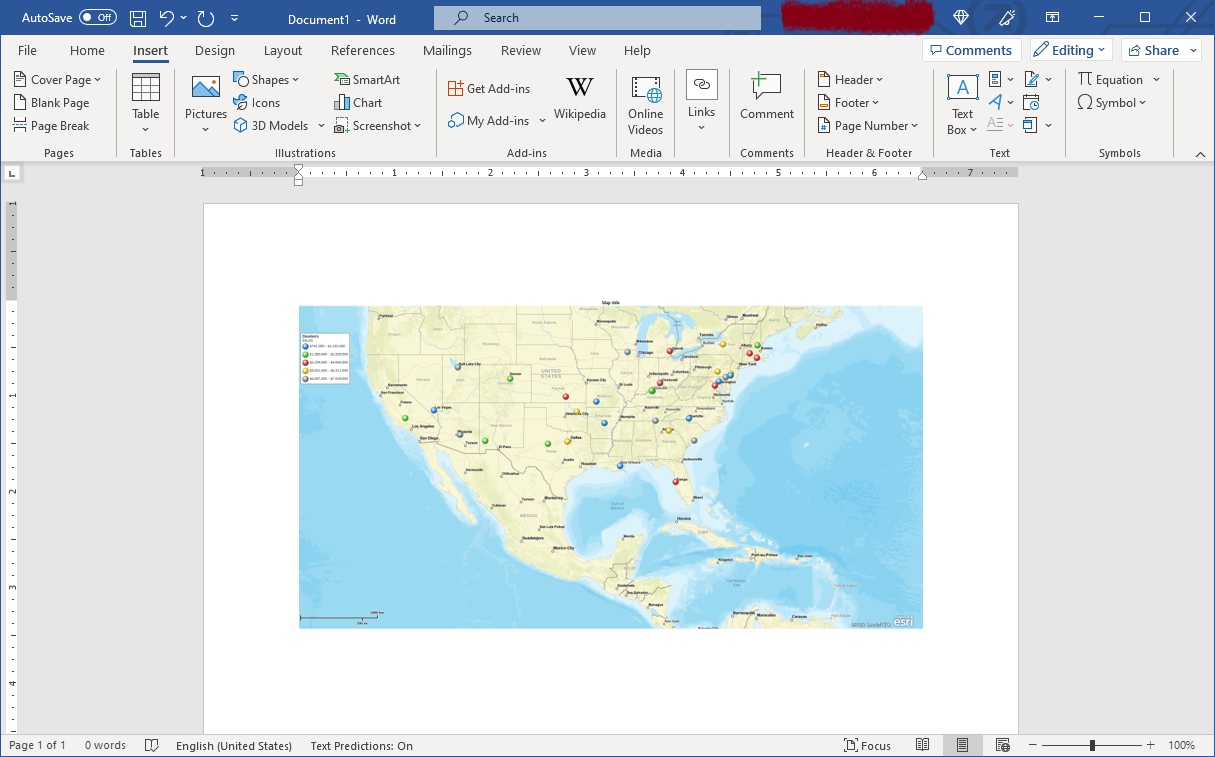Open the My Add-ins dropdown arrow

pos(543,121)
